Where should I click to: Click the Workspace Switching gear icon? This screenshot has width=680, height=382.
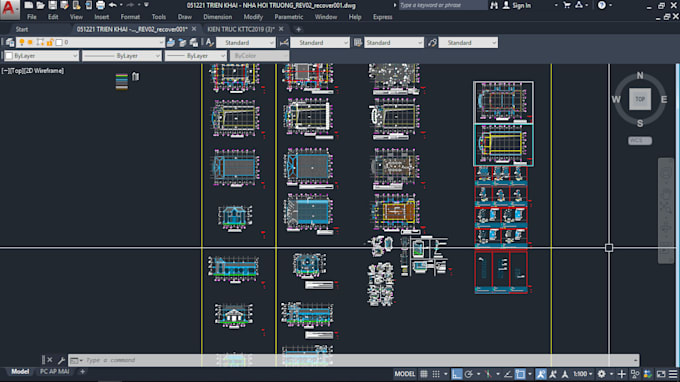(x=602, y=374)
